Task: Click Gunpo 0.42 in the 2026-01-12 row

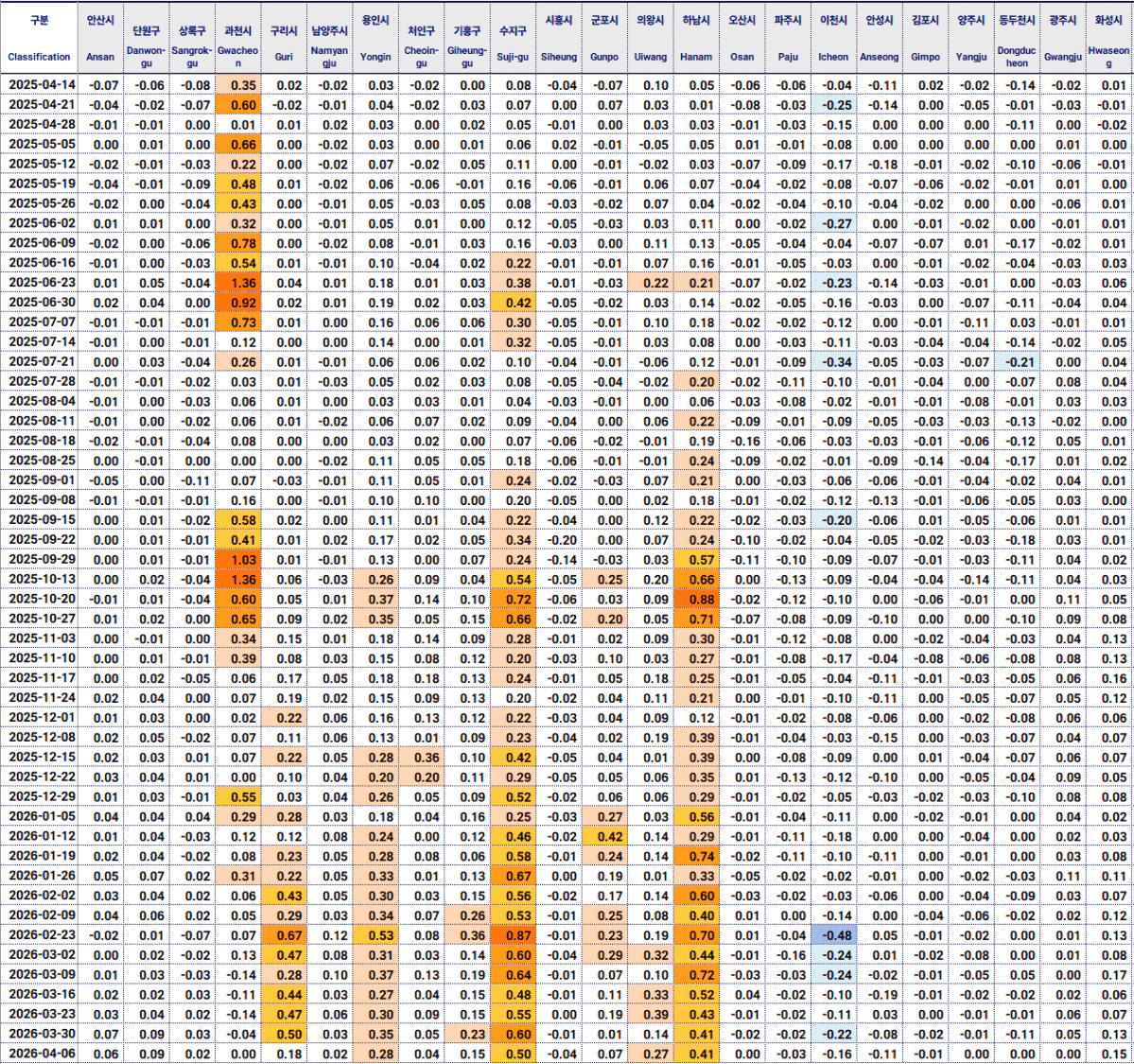Action: point(604,836)
